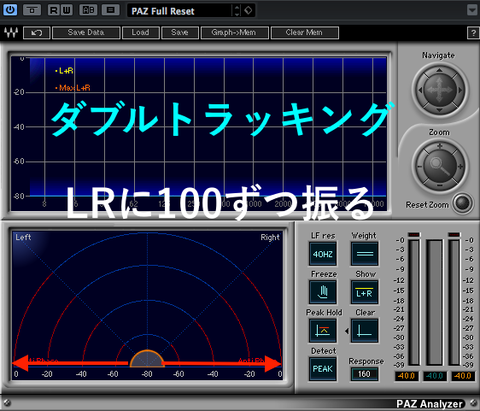This screenshot has height=411, width=480.
Task: Open the top-right plugin menu arrow
Action: pyautogui.click(x=472, y=10)
